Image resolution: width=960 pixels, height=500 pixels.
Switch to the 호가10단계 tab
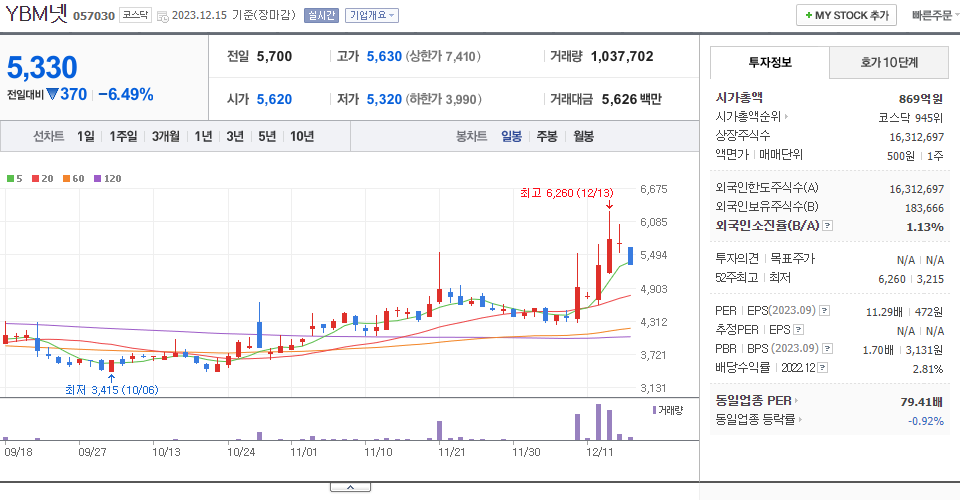coord(889,62)
